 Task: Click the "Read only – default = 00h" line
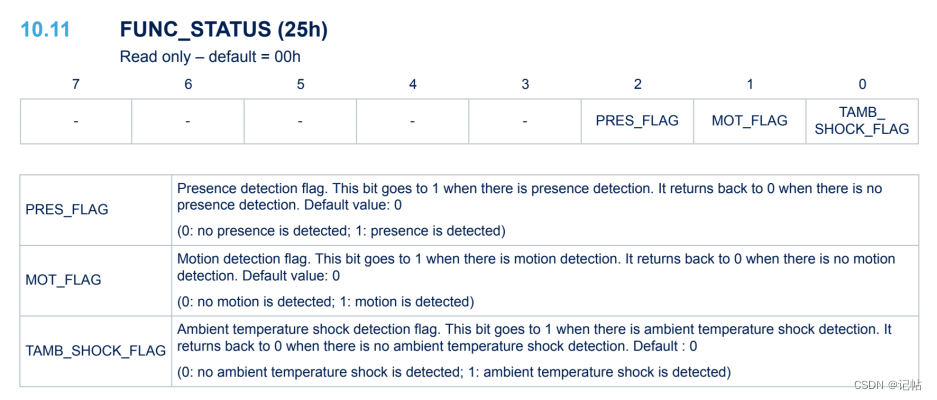[210, 57]
